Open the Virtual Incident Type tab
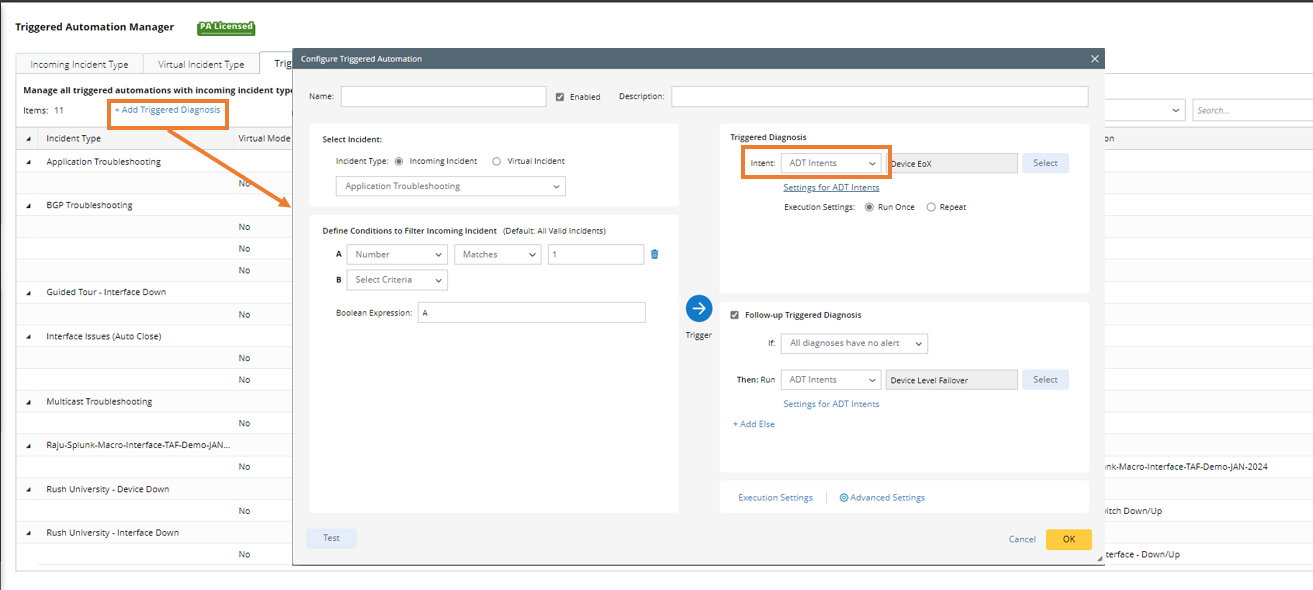The height and width of the screenshot is (590, 1313). click(201, 65)
